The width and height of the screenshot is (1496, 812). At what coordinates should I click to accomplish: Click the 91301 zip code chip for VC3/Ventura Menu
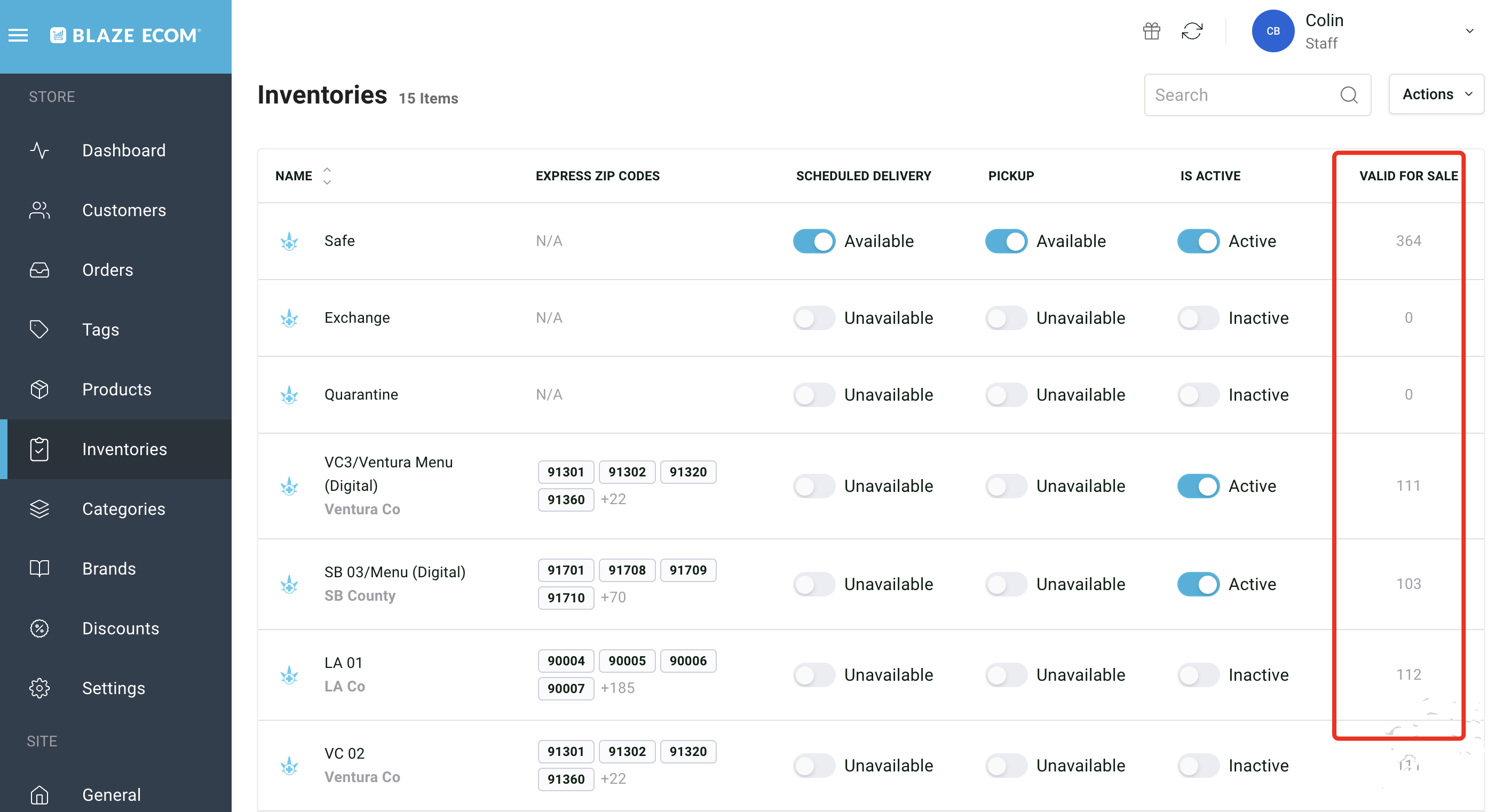tap(565, 472)
